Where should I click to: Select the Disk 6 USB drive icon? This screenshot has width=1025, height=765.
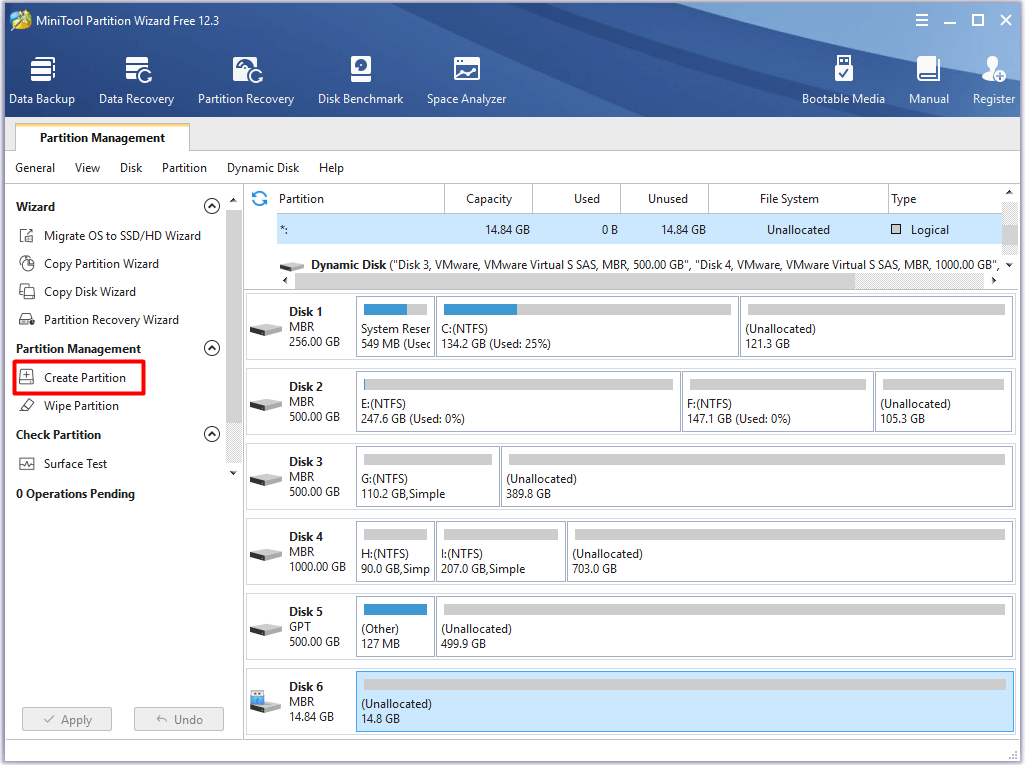[x=266, y=702]
